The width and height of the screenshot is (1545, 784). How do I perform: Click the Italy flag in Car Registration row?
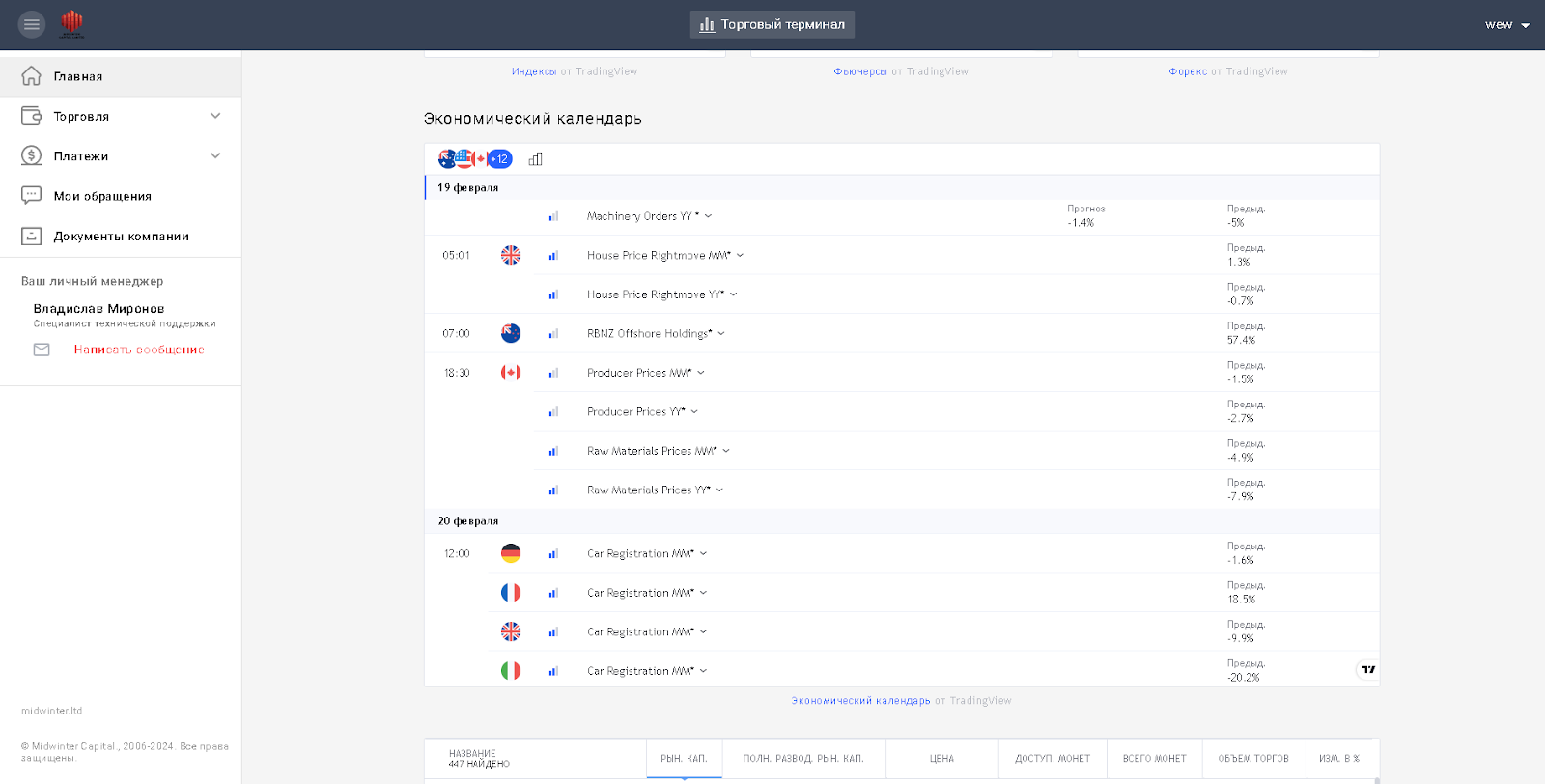pyautogui.click(x=511, y=670)
